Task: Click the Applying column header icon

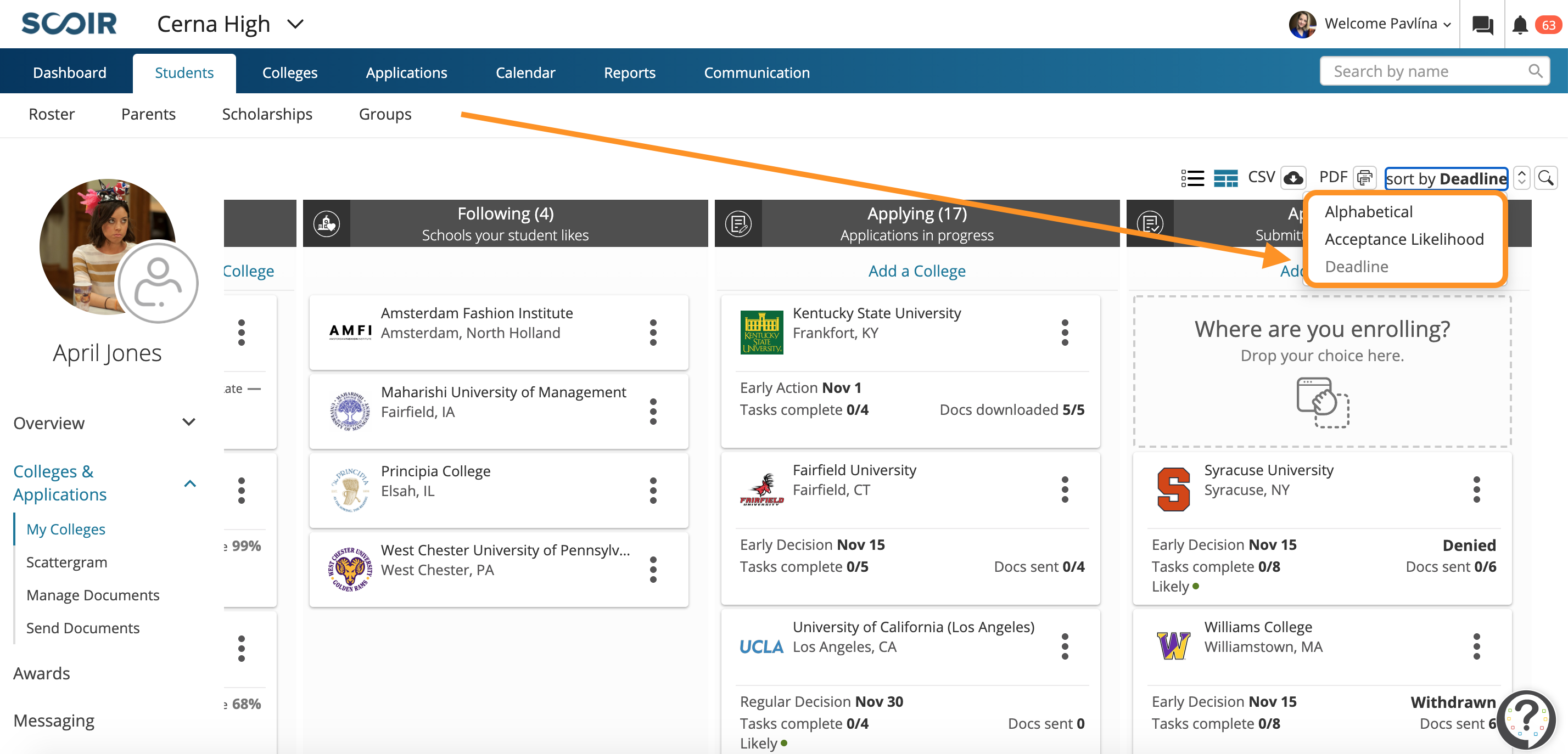Action: click(x=738, y=223)
